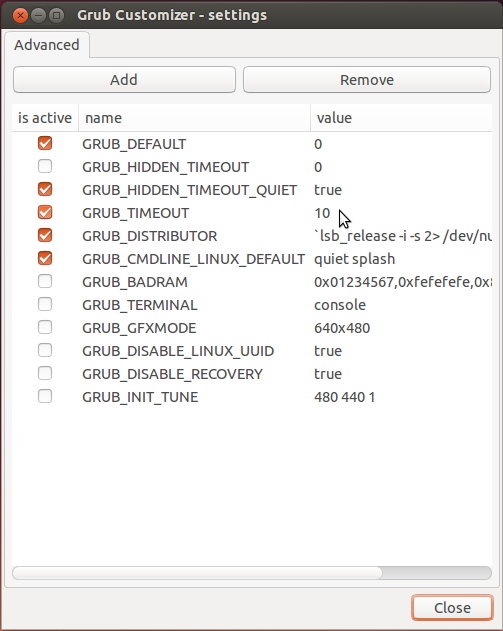Disable the GRUB_DISTRIBUTOR checkbox
This screenshot has width=503, height=631.
pyautogui.click(x=45, y=235)
